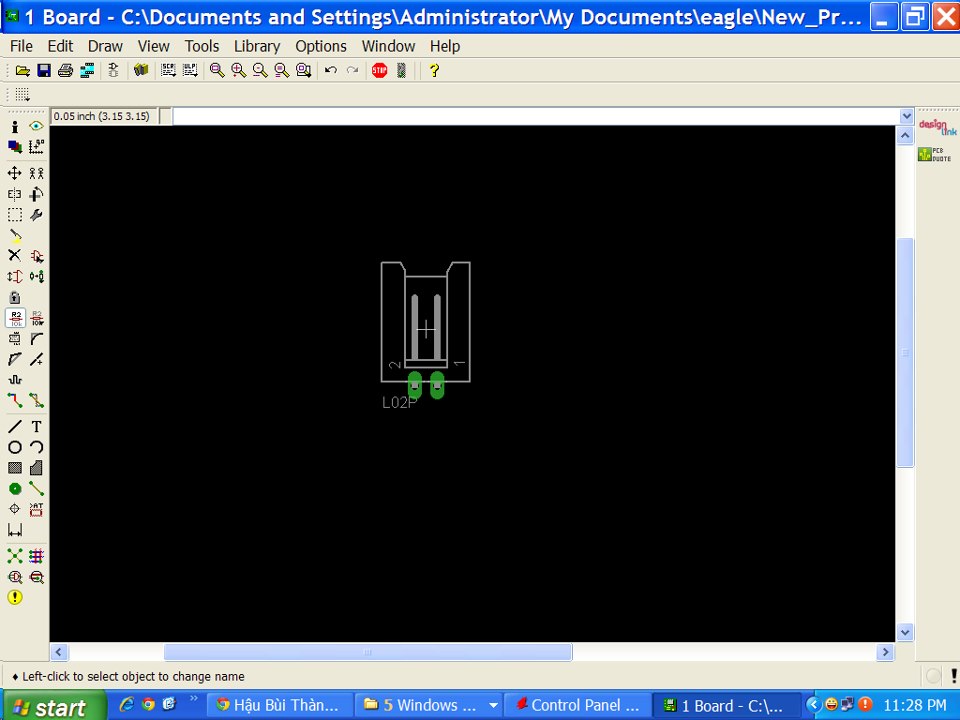Image resolution: width=960 pixels, height=720 pixels.
Task: Run the ERC check
Action: pos(15,577)
